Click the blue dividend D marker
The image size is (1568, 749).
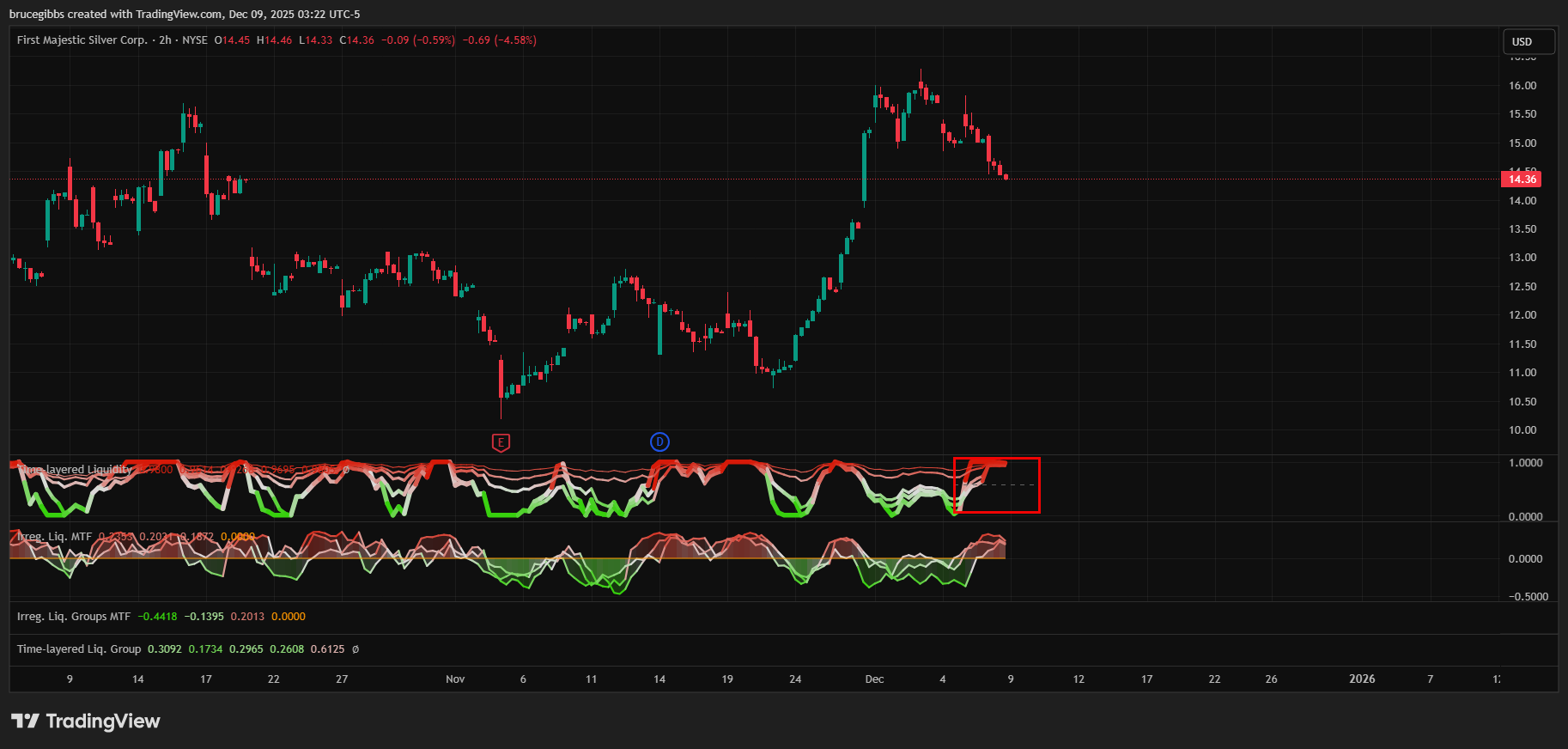[x=659, y=441]
